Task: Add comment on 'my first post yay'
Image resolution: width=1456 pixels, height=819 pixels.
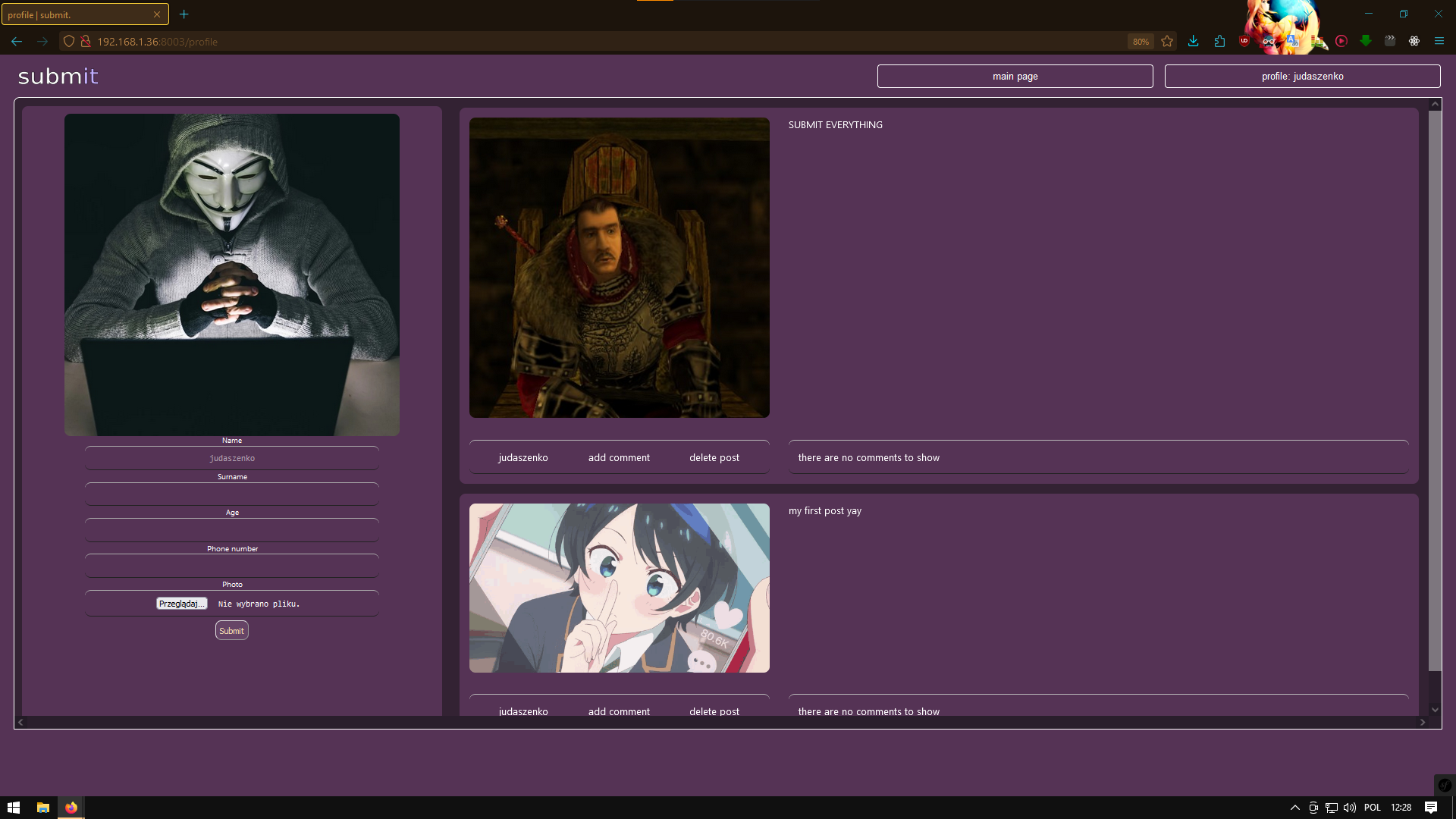Action: [x=619, y=711]
